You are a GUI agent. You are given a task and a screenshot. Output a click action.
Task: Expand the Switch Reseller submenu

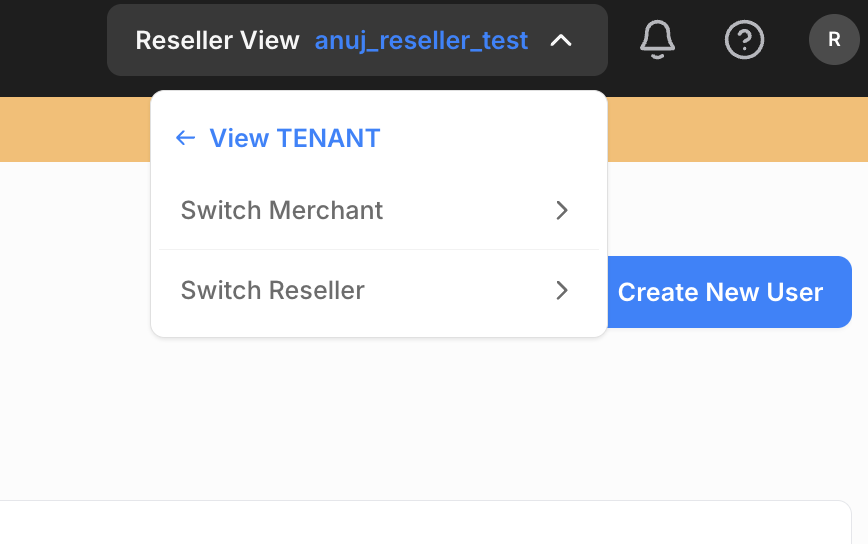point(378,290)
